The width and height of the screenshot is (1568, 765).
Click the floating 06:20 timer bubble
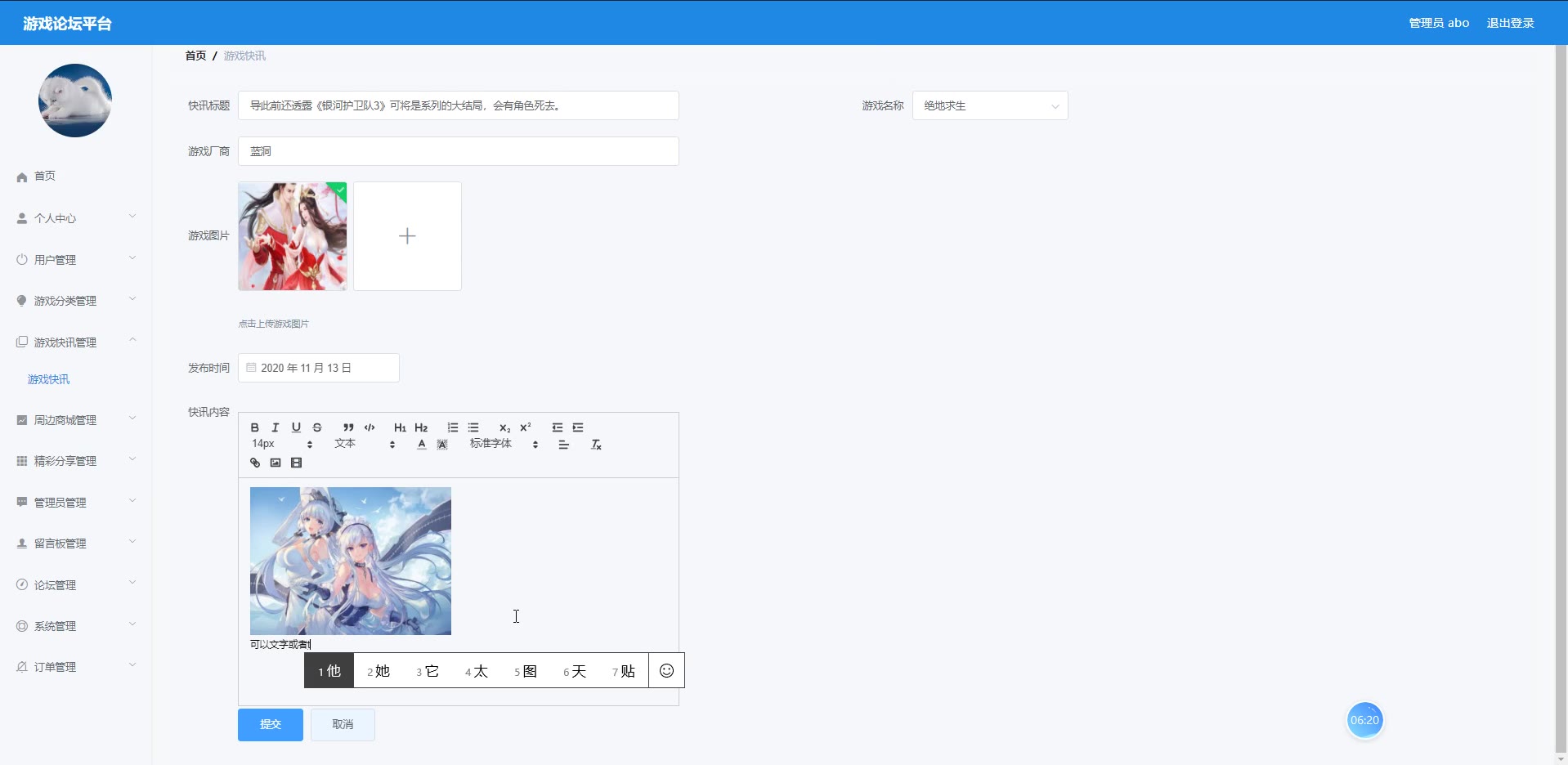[x=1364, y=720]
